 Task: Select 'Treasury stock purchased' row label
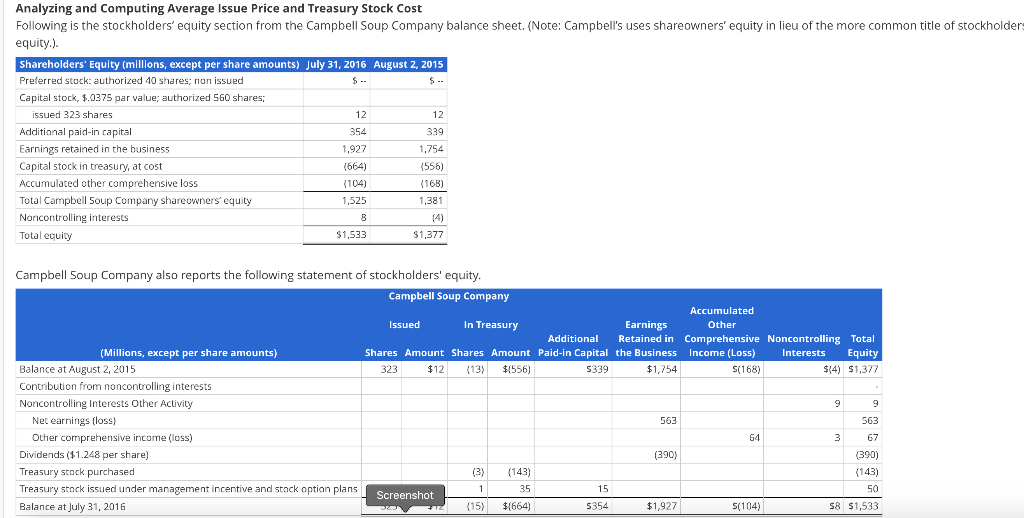tap(76, 471)
